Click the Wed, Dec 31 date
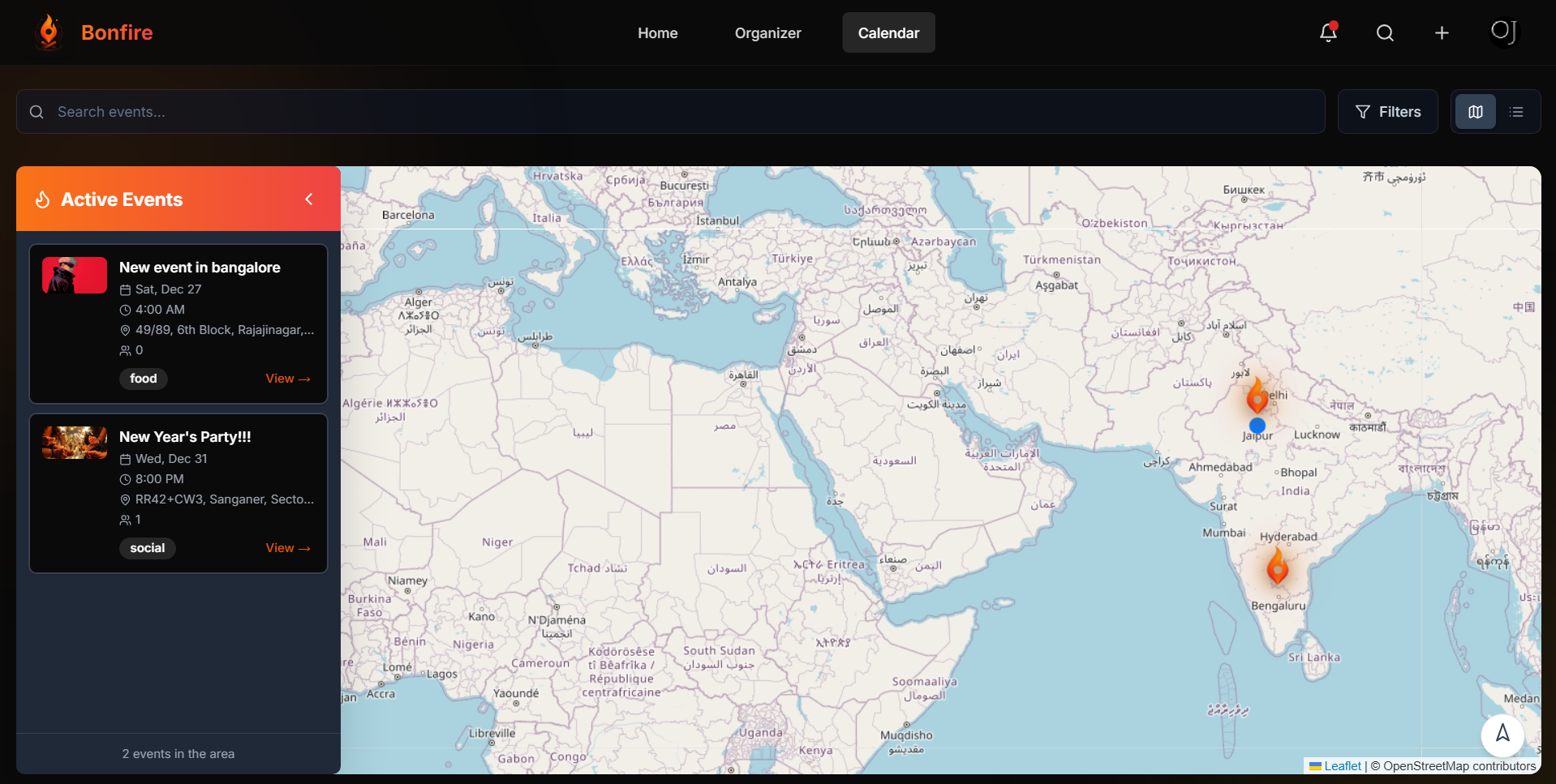1556x784 pixels. pos(171,459)
